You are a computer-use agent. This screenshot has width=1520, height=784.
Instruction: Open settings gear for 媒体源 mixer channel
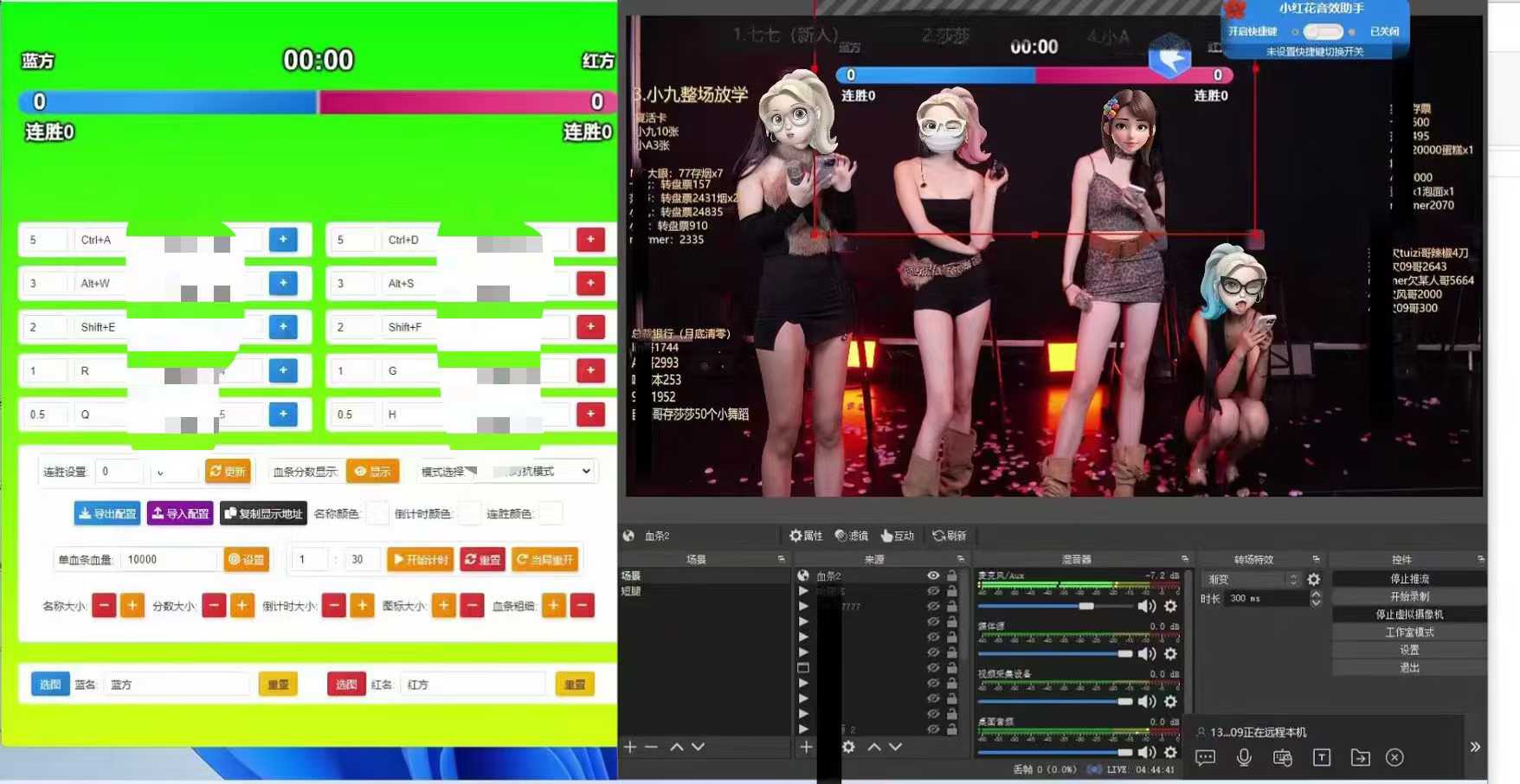1170,654
